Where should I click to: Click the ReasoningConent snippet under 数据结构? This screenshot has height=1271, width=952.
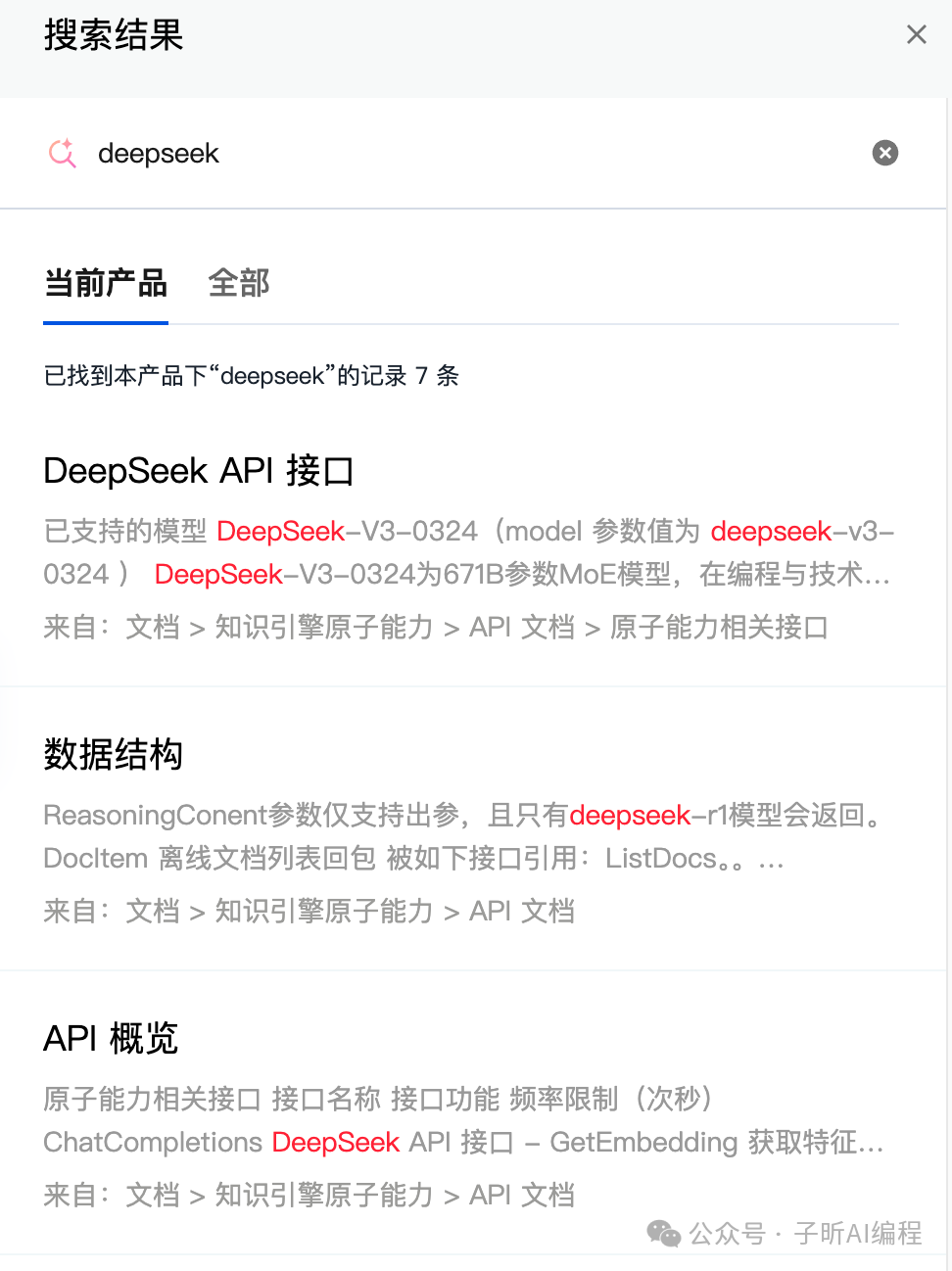pos(464,836)
